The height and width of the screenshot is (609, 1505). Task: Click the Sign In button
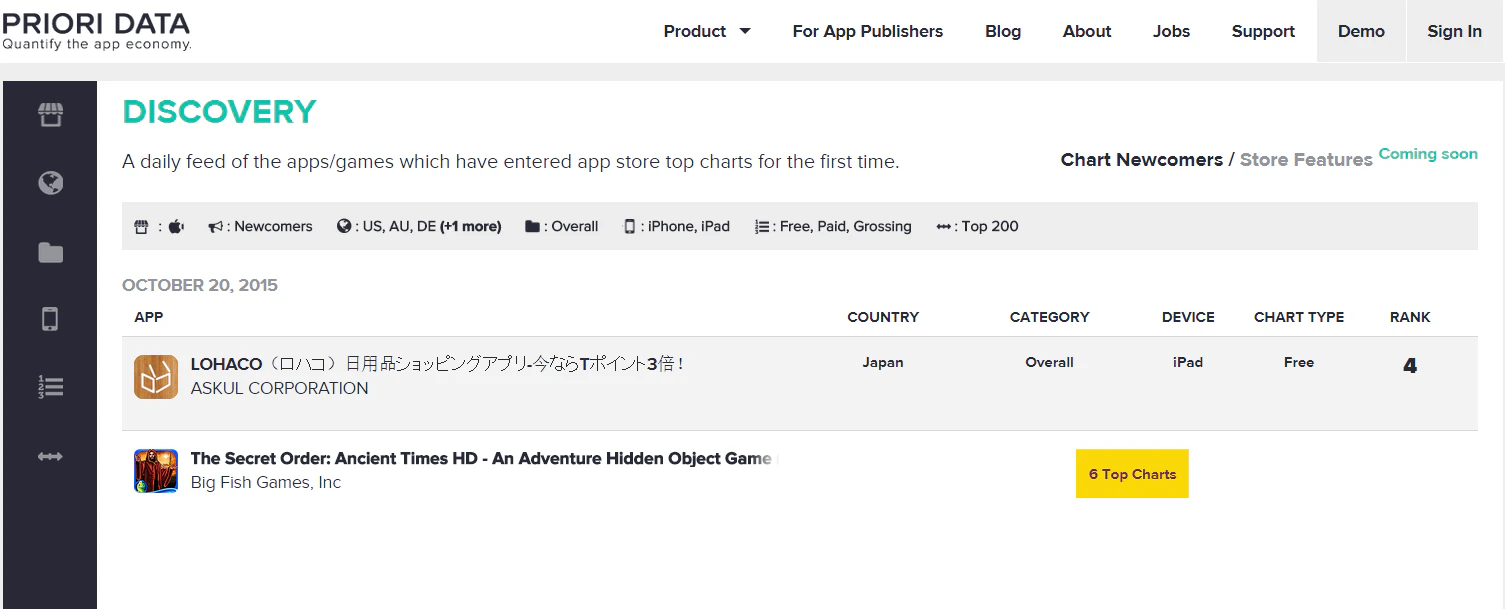click(1455, 31)
